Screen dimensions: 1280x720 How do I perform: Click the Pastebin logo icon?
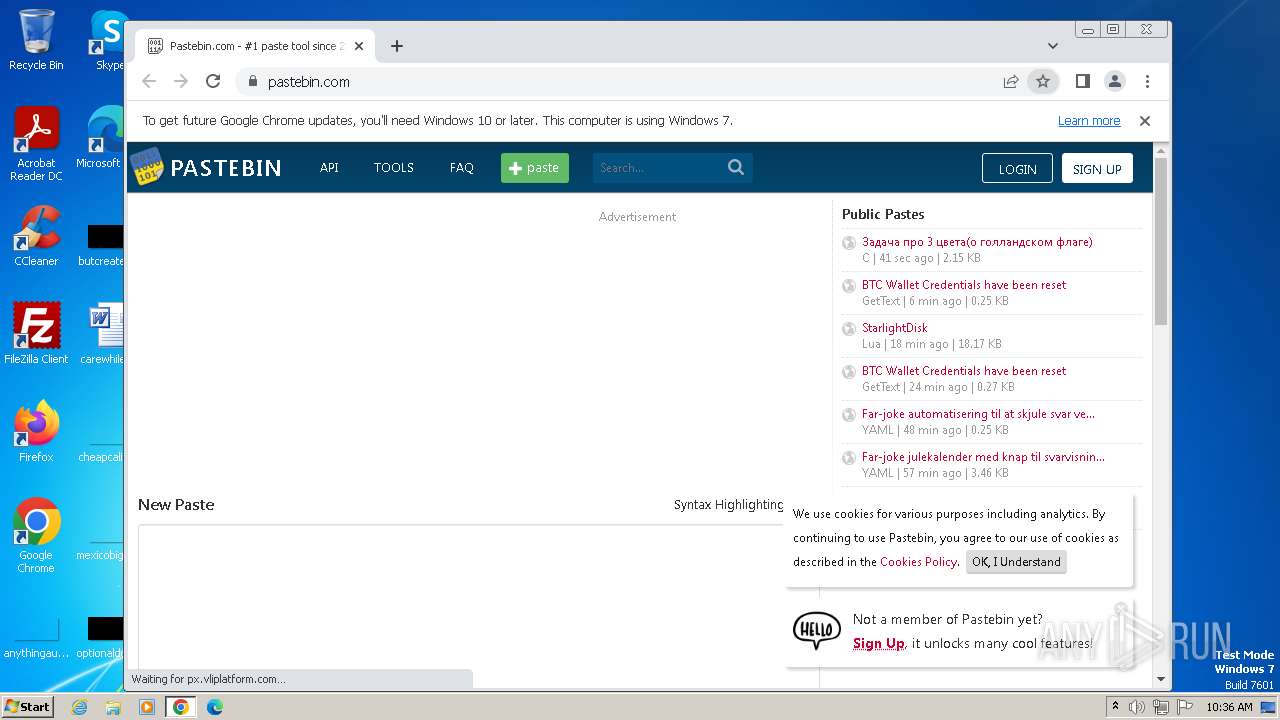[x=147, y=167]
